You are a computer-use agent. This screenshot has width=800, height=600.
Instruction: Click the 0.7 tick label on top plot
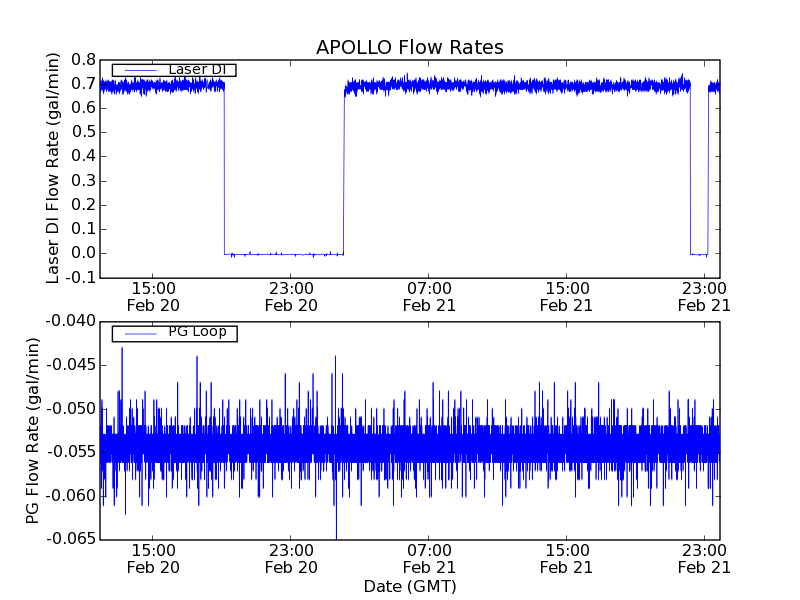coord(84,84)
